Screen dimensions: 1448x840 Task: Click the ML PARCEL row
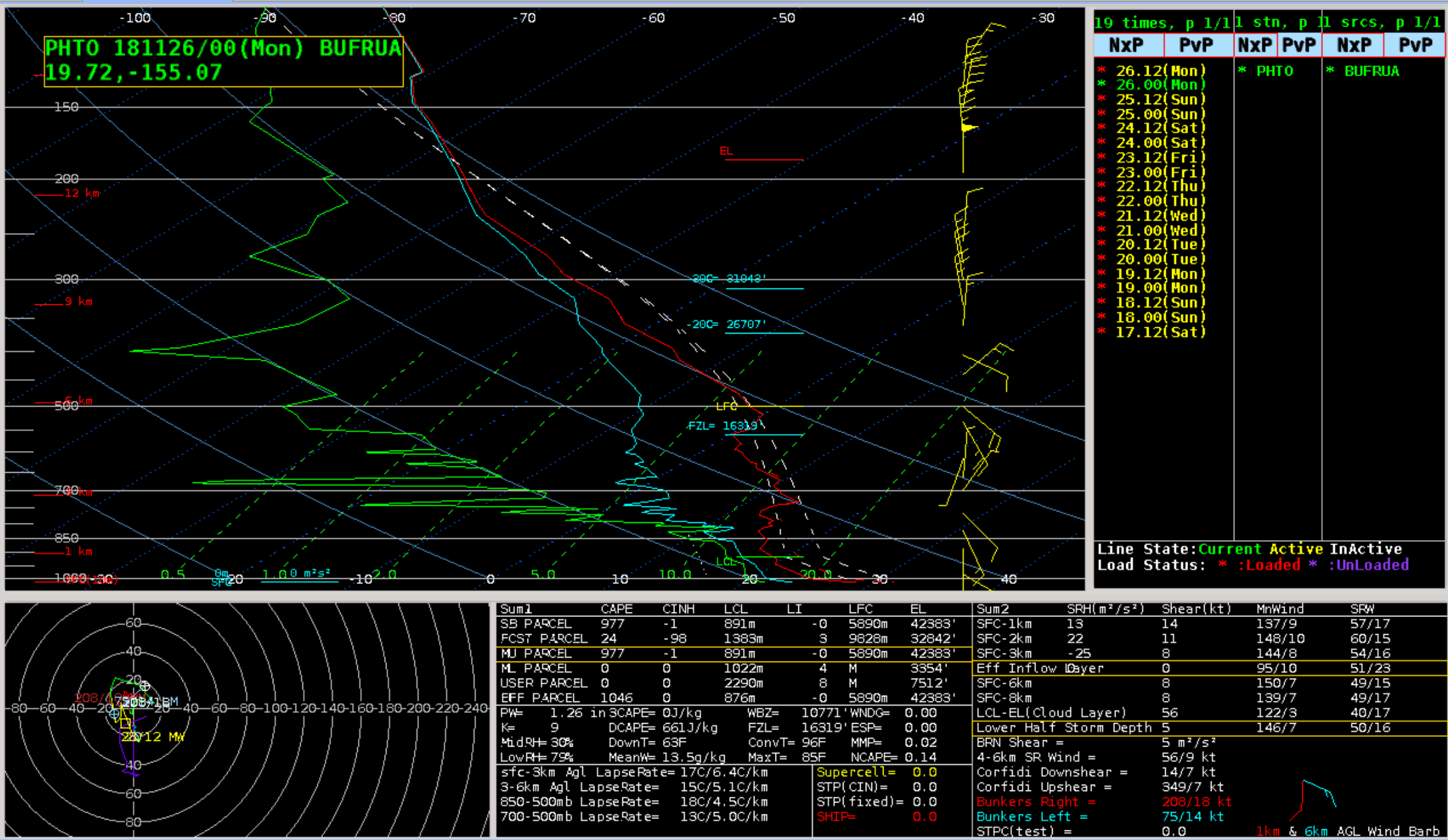click(x=734, y=668)
